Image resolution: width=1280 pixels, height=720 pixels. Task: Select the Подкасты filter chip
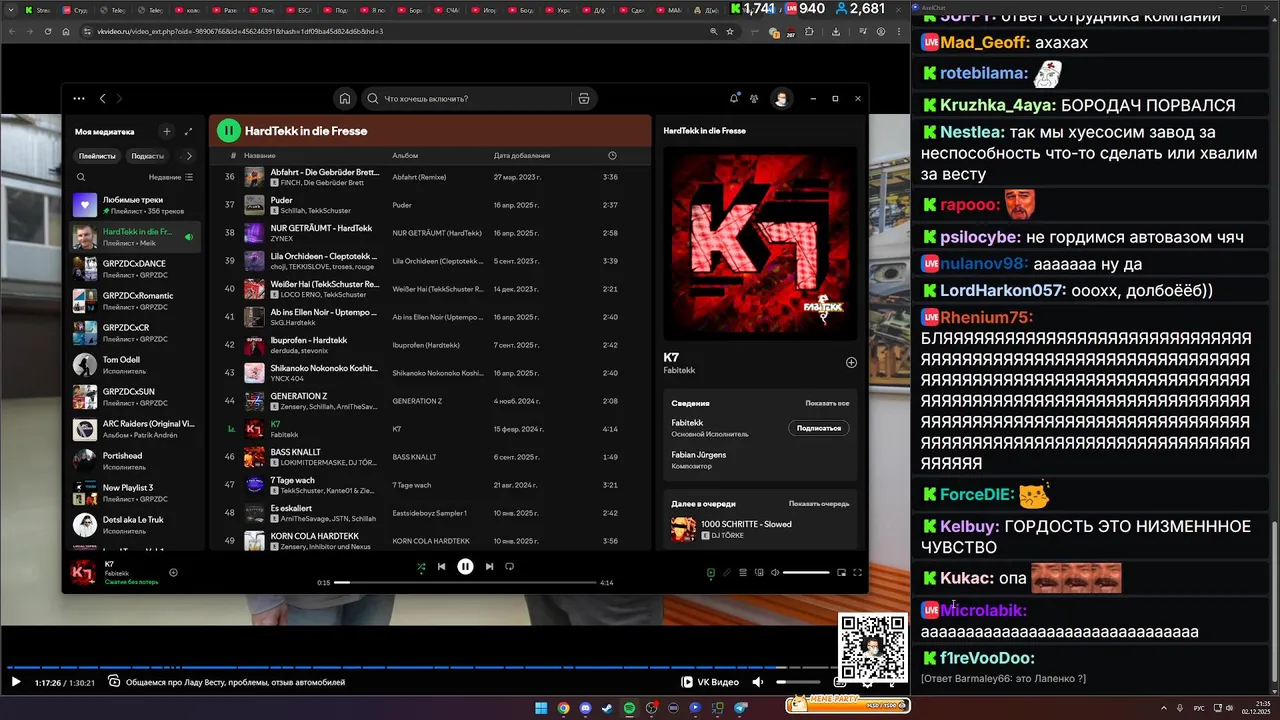147,156
